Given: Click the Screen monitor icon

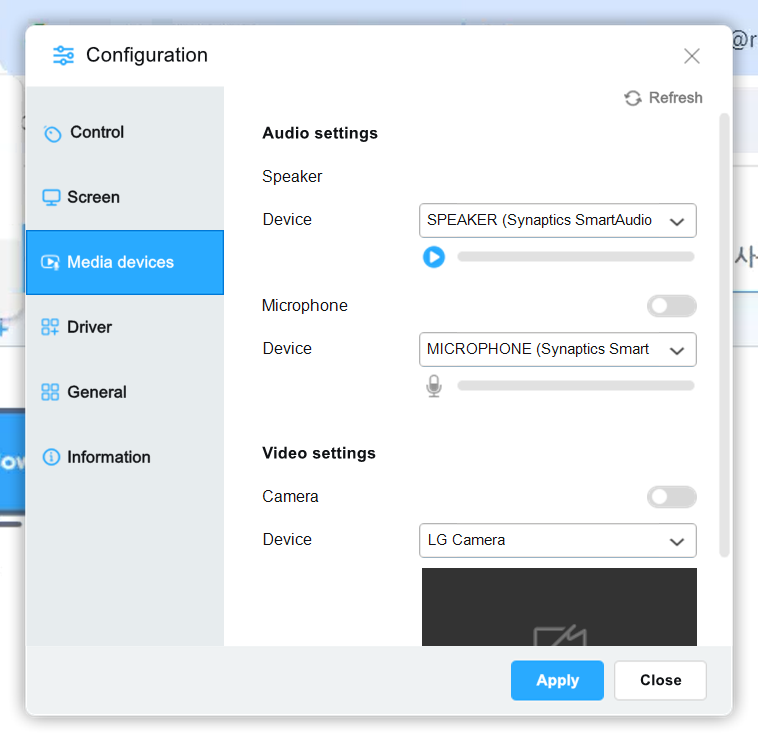Looking at the screenshot, I should pyautogui.click(x=51, y=197).
